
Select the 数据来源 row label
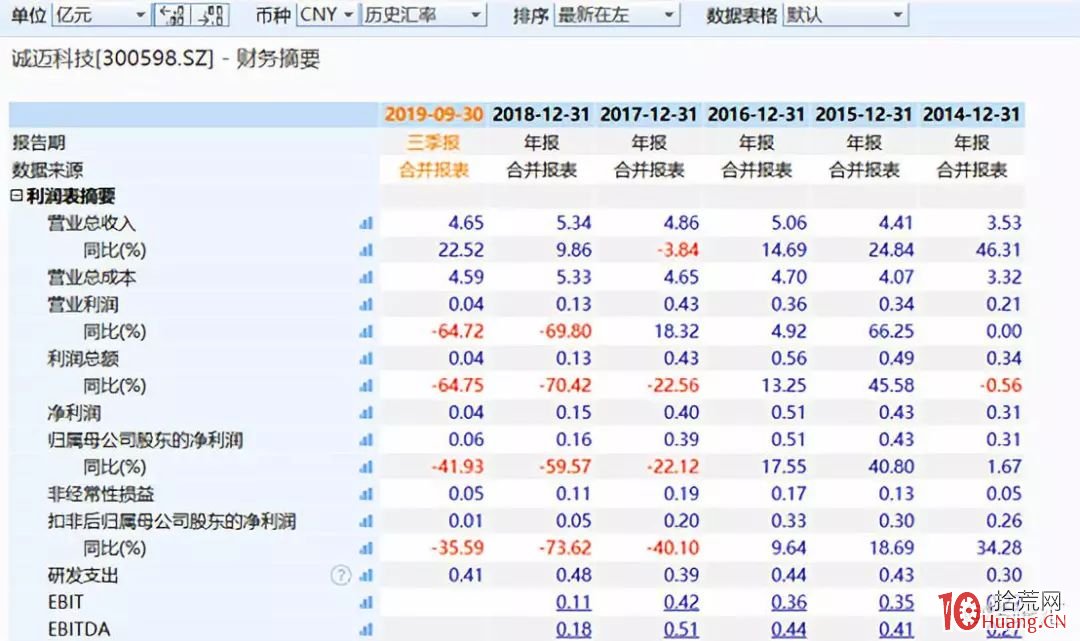[48, 169]
